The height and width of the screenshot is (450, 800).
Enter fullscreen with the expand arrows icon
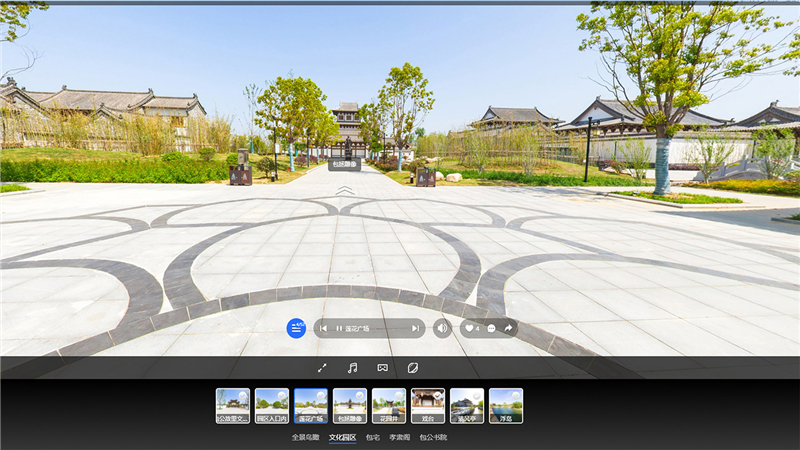pos(322,368)
